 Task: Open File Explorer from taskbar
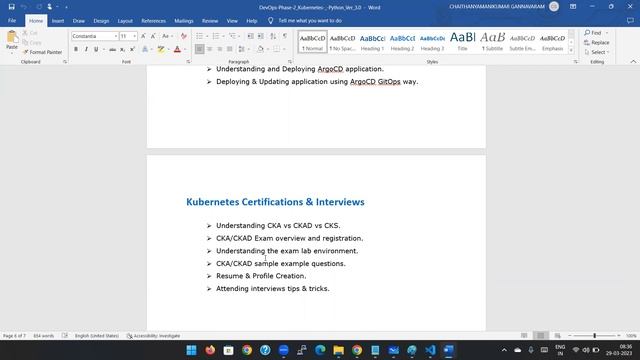coord(338,350)
